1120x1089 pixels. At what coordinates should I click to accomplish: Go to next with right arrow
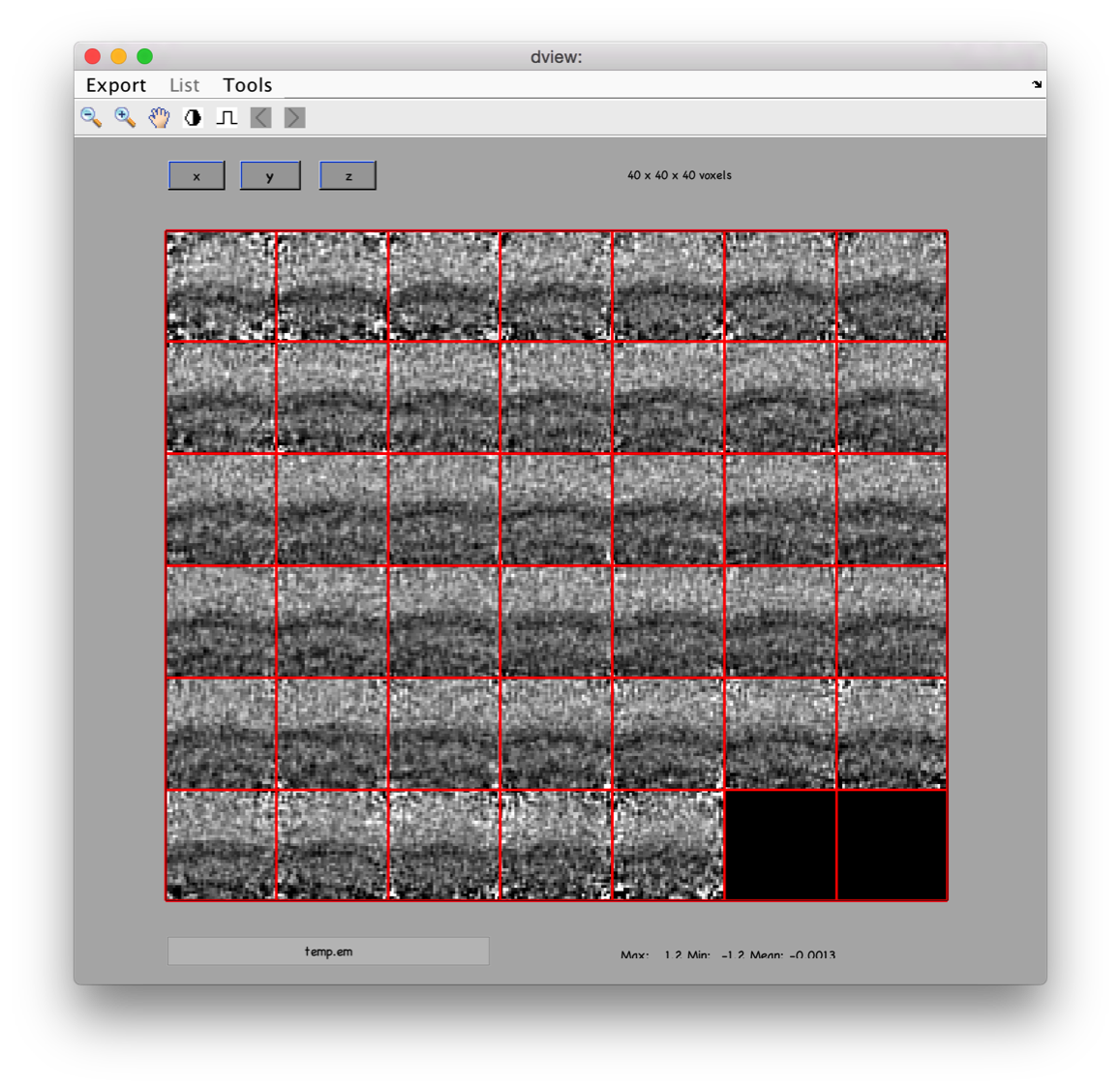tap(294, 118)
